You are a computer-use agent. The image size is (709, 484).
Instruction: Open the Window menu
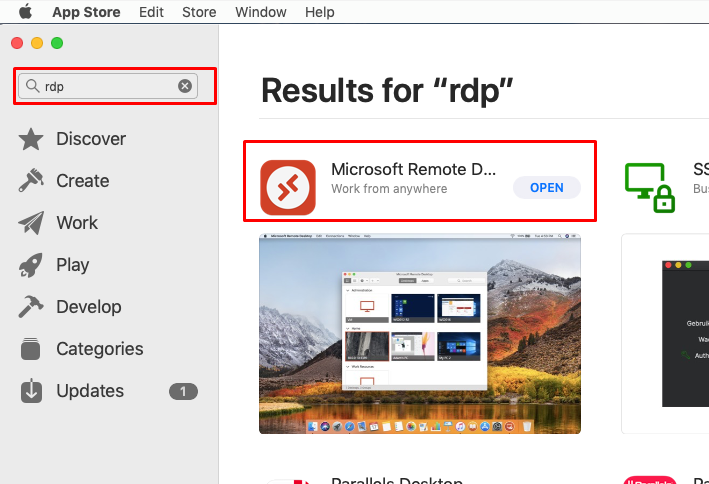point(260,12)
